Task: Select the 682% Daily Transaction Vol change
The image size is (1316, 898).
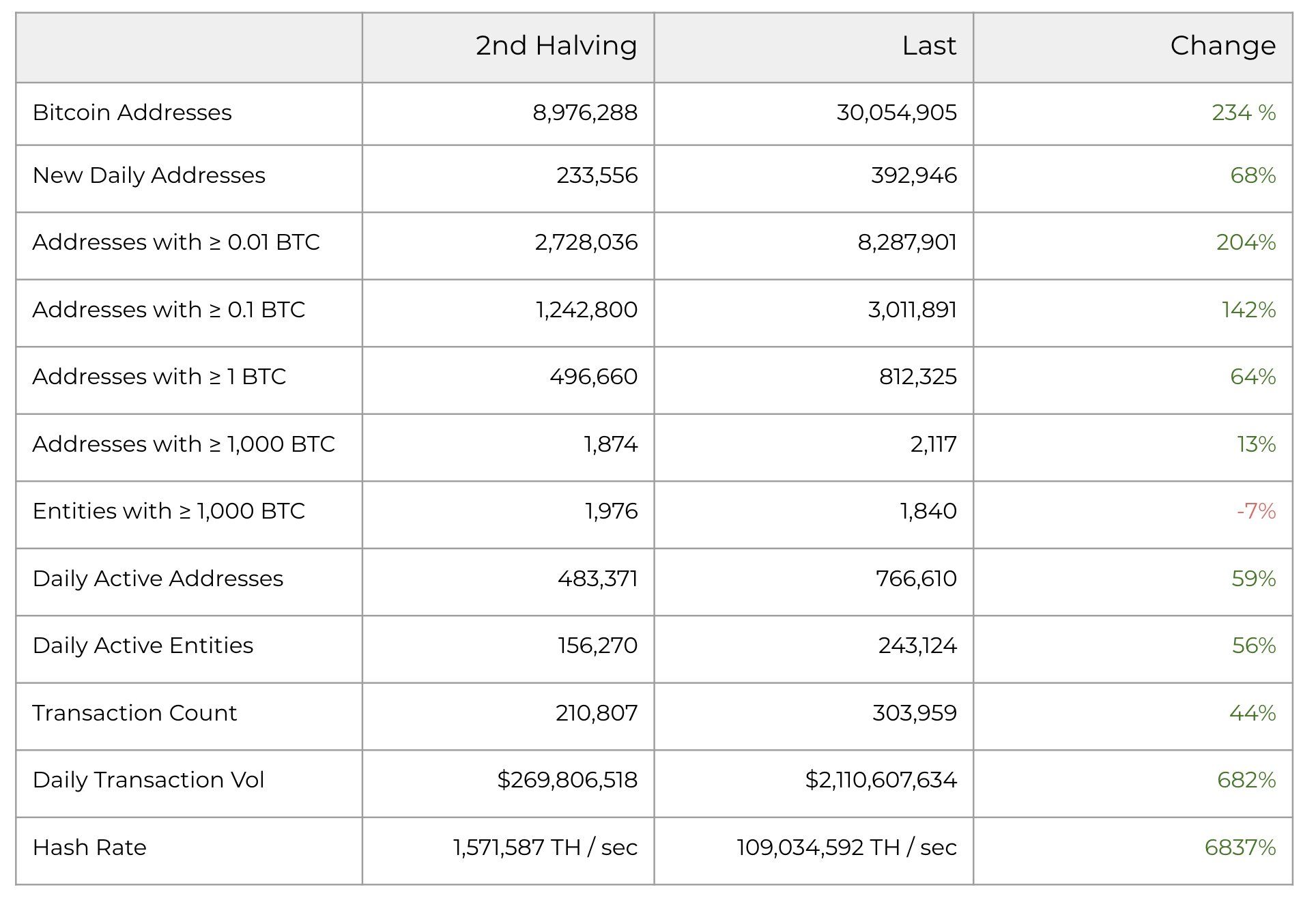Action: pyautogui.click(x=1246, y=780)
